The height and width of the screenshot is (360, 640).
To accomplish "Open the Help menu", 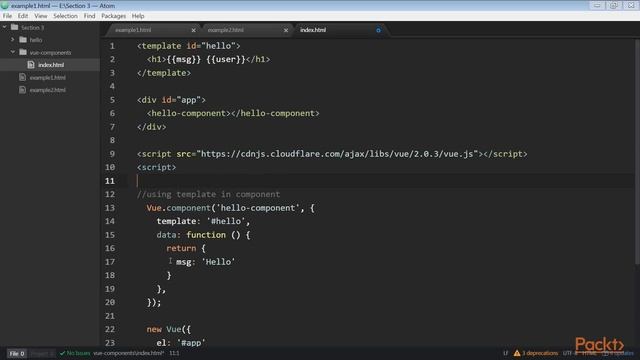I will pyautogui.click(x=138, y=16).
